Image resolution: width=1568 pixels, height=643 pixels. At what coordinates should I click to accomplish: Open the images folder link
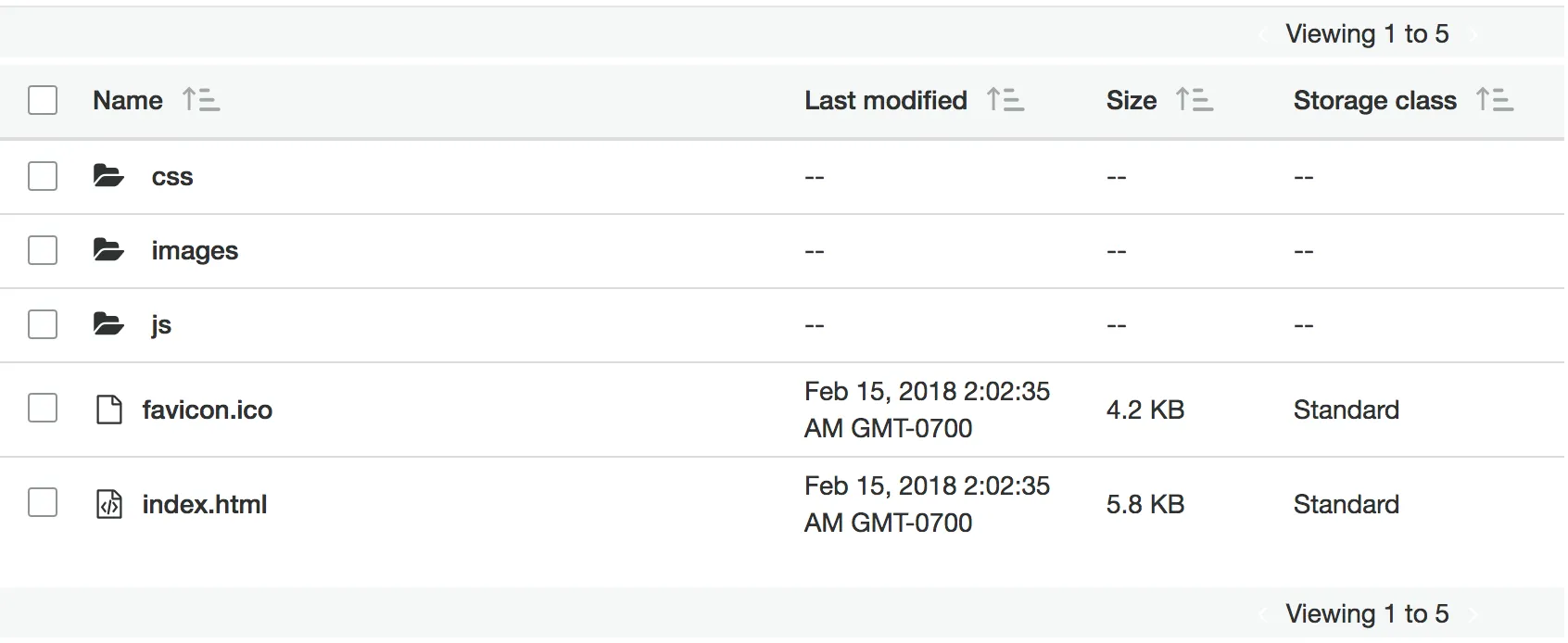(195, 250)
